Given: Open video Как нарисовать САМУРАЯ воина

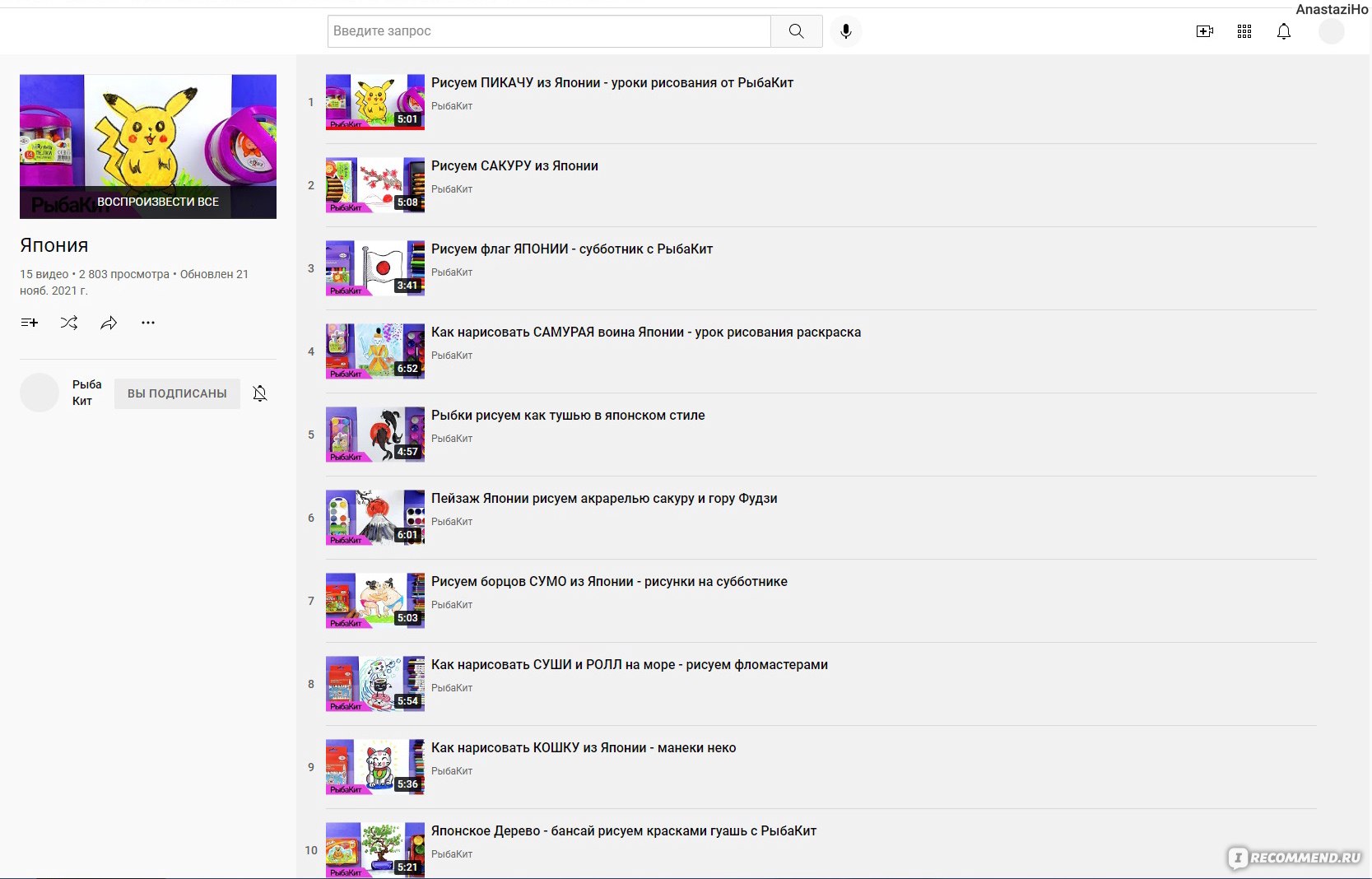Looking at the screenshot, I should 646,332.
